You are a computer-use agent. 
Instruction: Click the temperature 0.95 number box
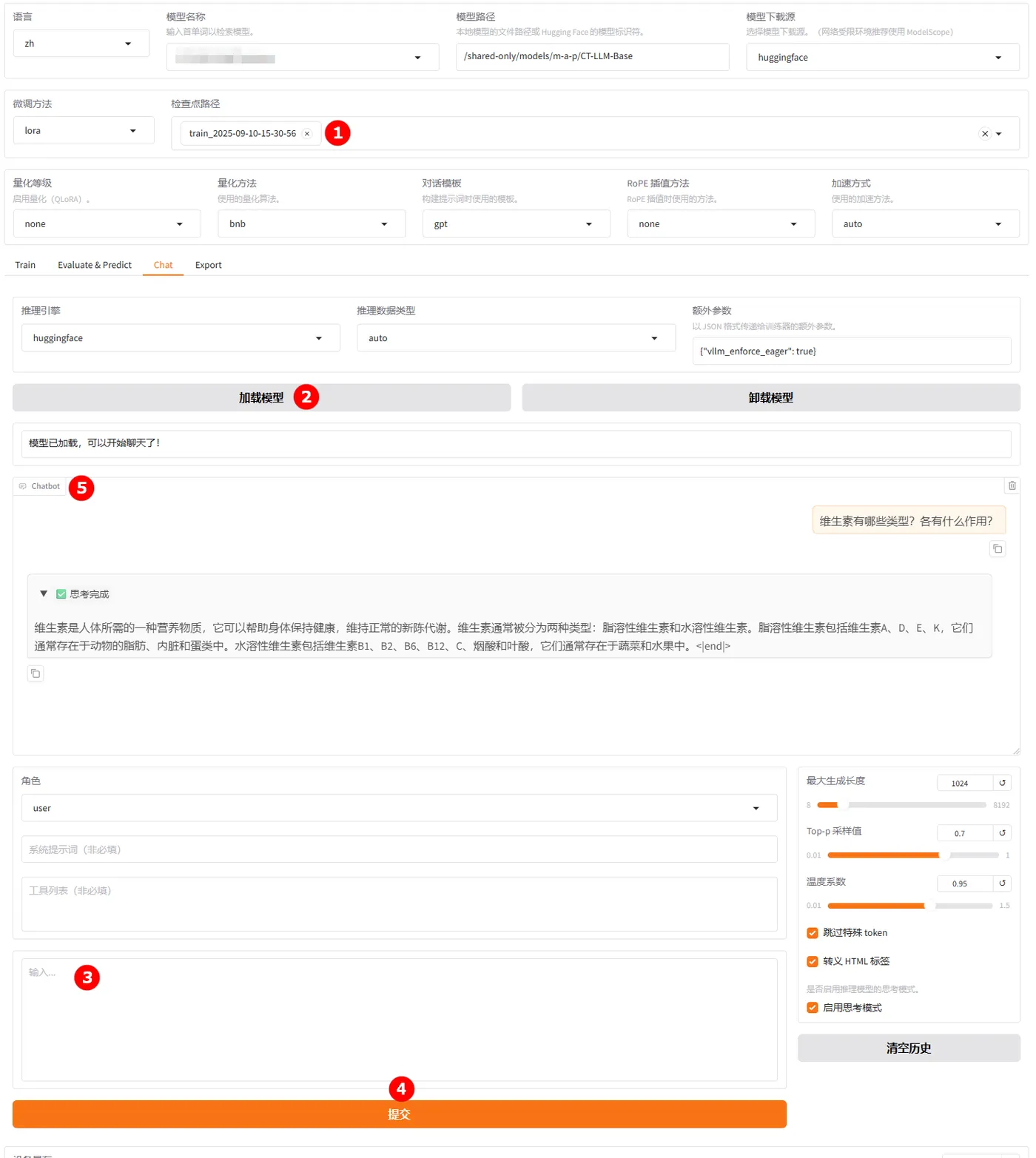(965, 883)
